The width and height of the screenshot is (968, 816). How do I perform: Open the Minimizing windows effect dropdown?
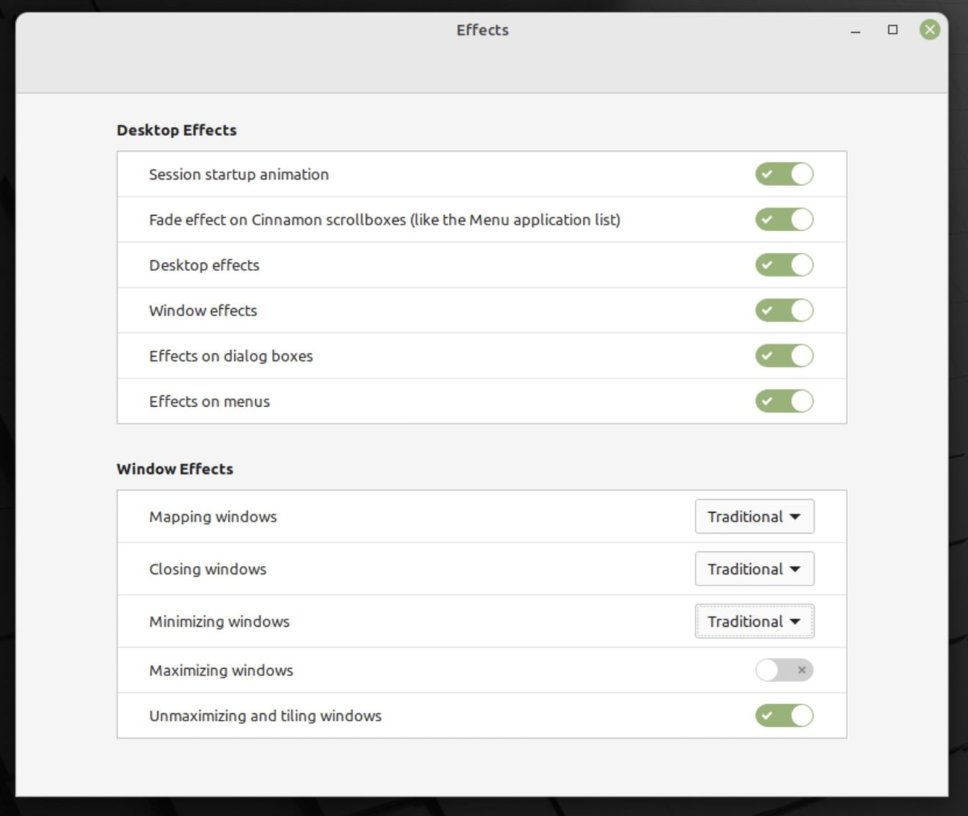(x=754, y=621)
